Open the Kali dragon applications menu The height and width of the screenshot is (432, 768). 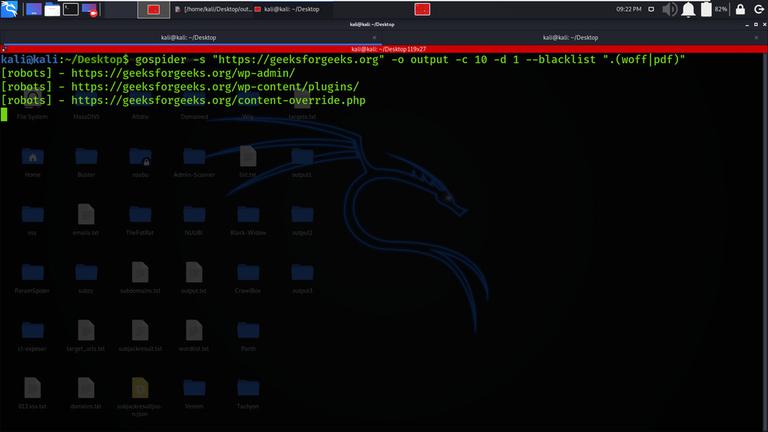9,9
